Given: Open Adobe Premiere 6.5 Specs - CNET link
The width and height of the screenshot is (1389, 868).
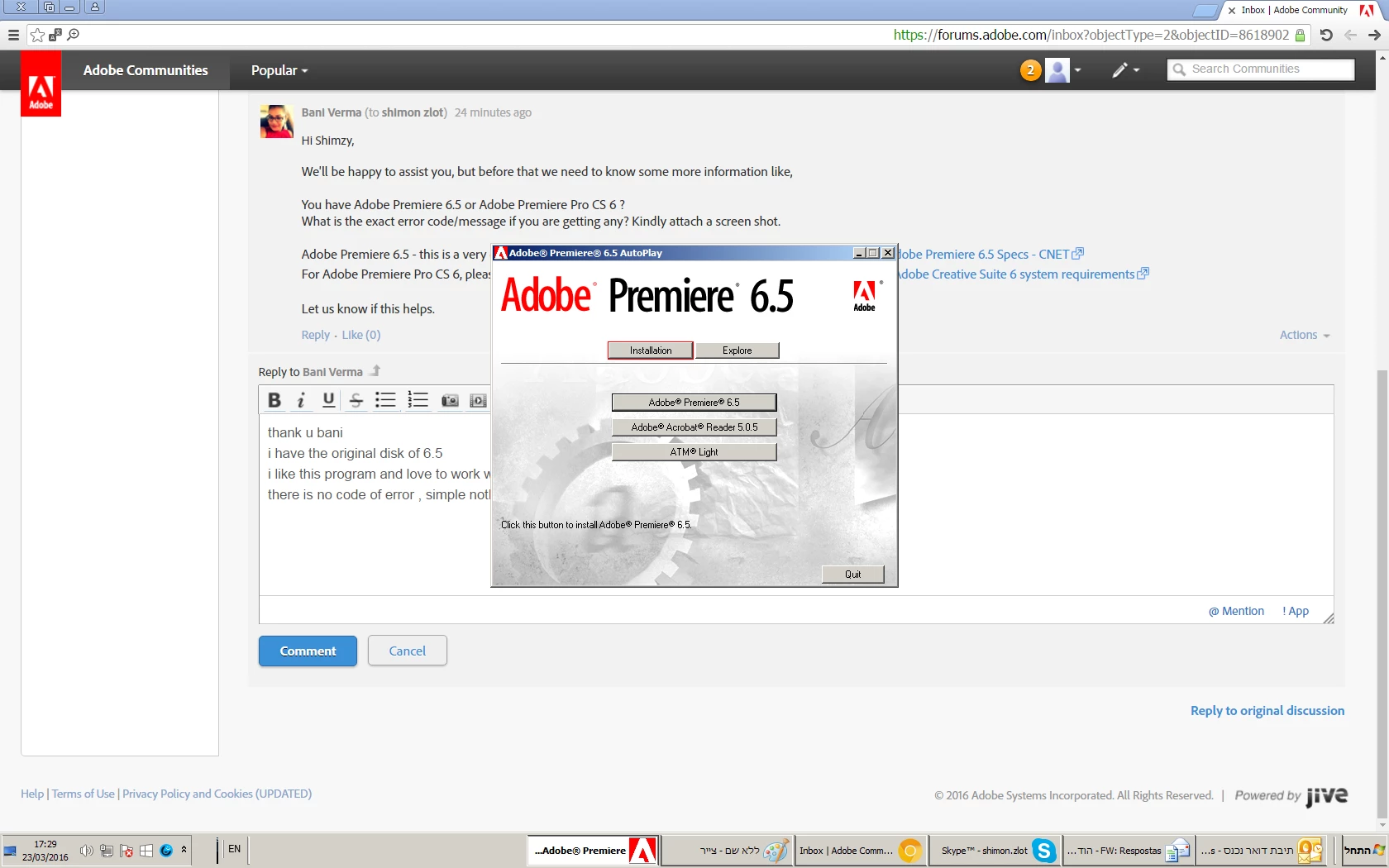Looking at the screenshot, I should 990,254.
